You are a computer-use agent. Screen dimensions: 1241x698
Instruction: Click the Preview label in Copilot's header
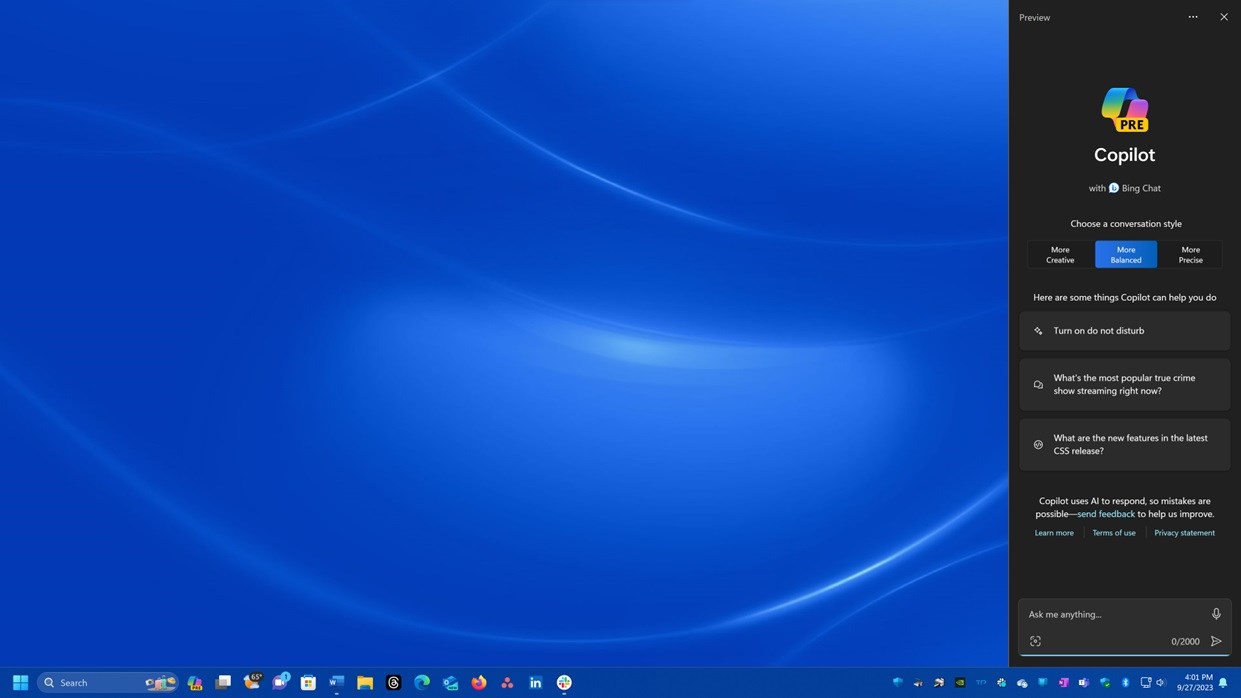1034,18
